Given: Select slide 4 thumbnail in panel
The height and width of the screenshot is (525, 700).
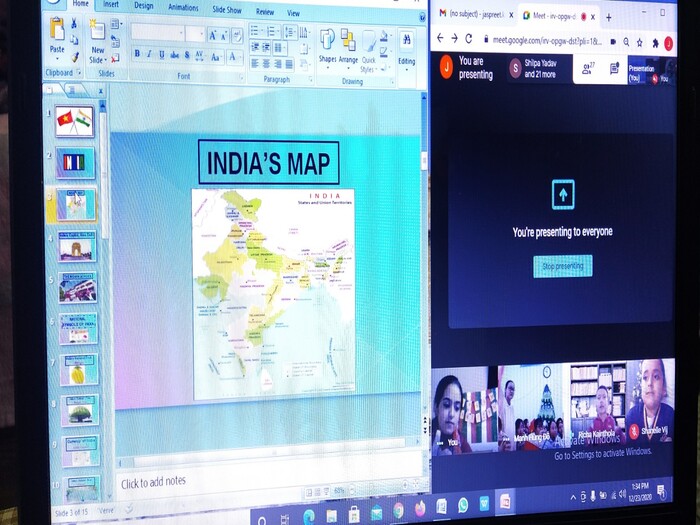Looking at the screenshot, I should [77, 246].
